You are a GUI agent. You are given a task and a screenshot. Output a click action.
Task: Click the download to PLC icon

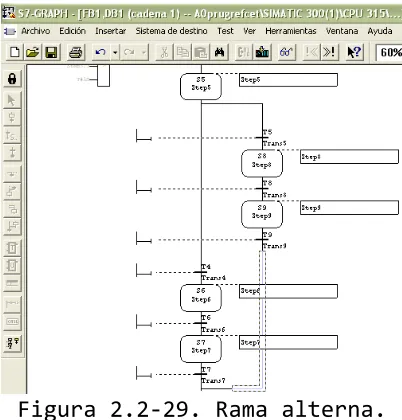(262, 52)
